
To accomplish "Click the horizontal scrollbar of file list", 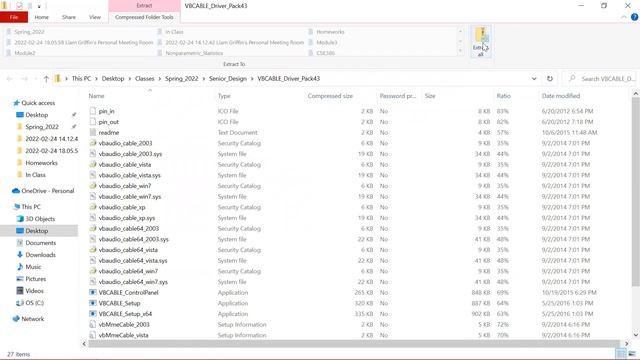I will point(353,344).
